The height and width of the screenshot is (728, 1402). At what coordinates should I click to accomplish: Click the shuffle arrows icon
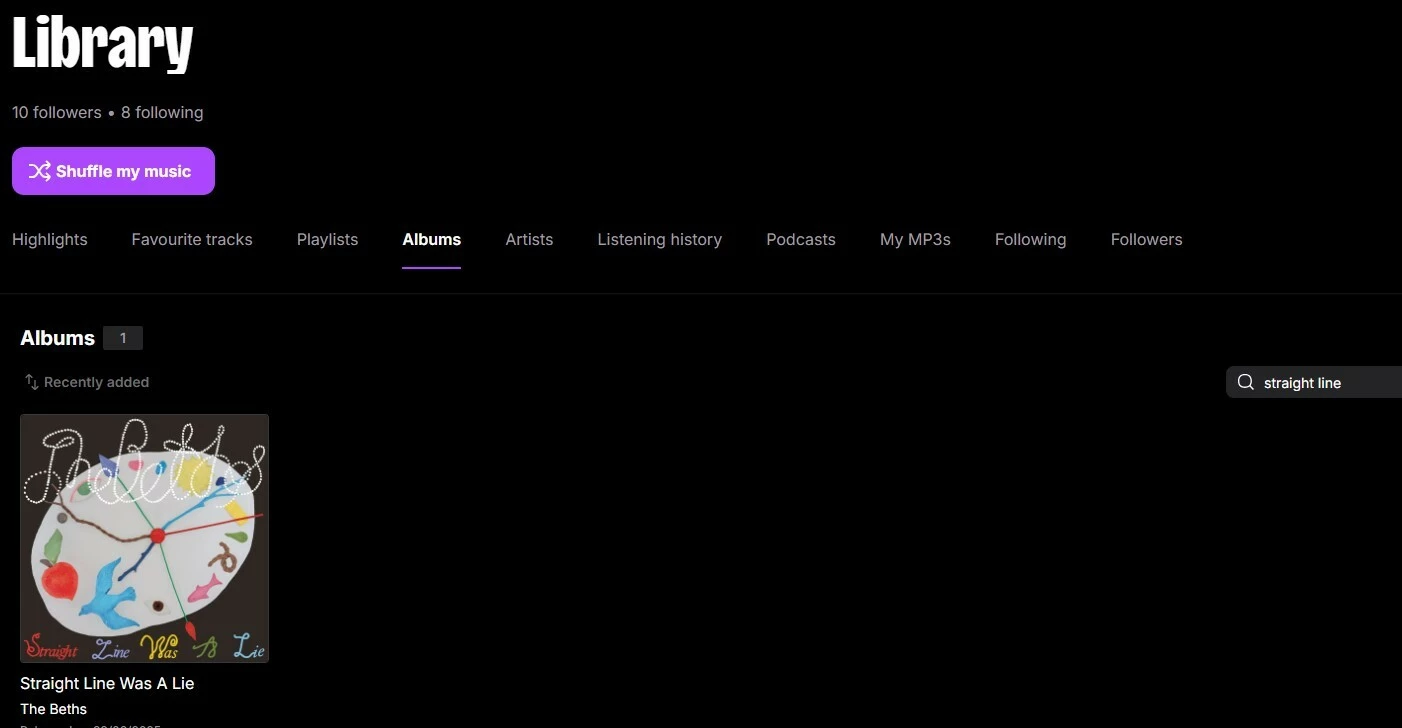point(39,171)
